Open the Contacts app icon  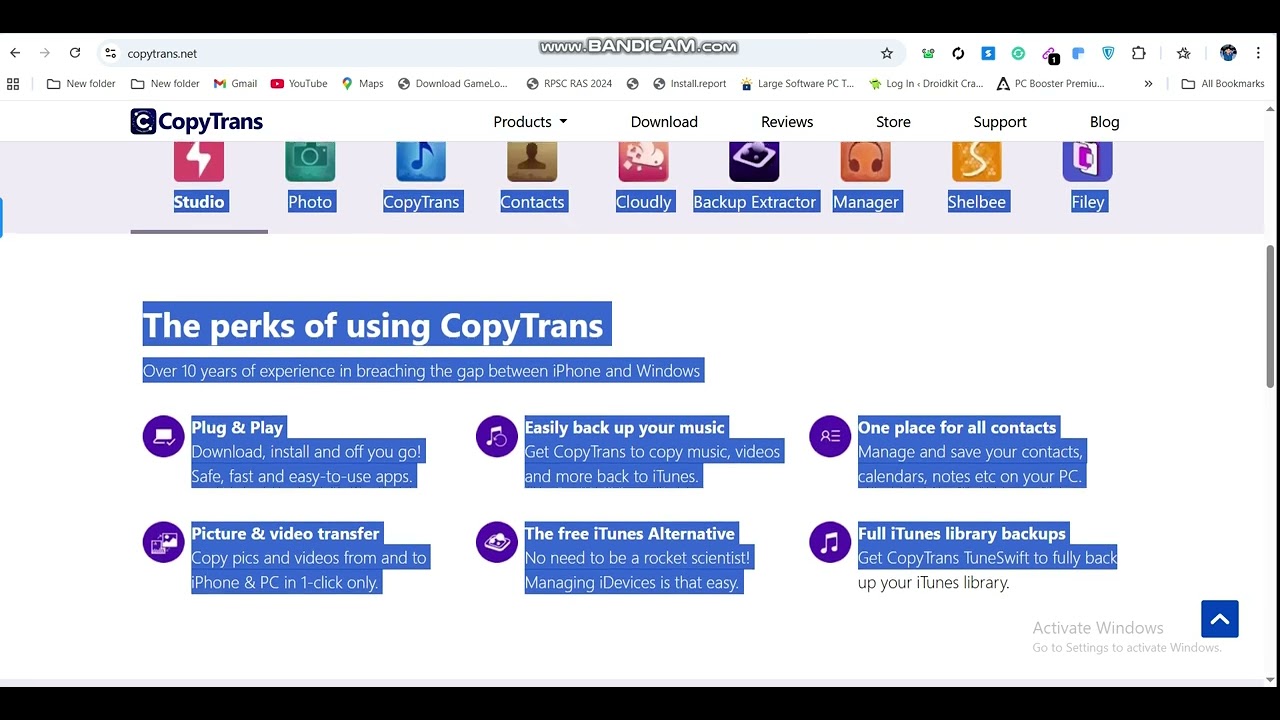532,161
